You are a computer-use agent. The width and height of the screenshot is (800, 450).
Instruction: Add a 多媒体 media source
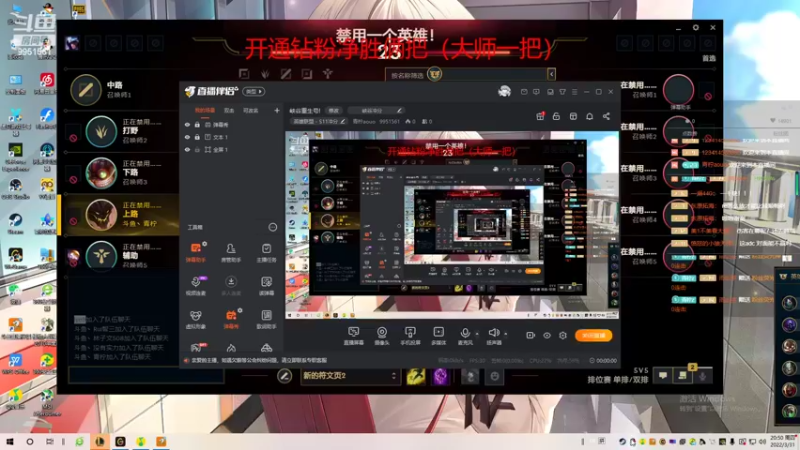438,336
